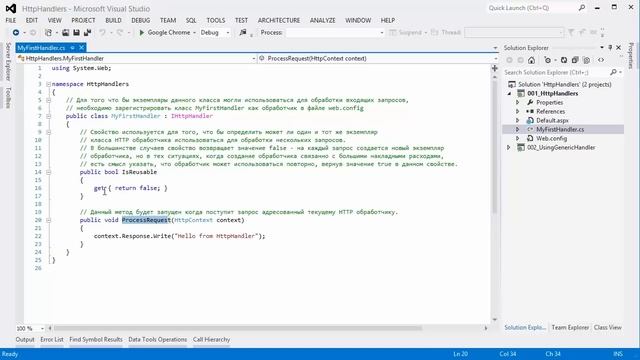Click the Find in Files toolbar icon

243,32
